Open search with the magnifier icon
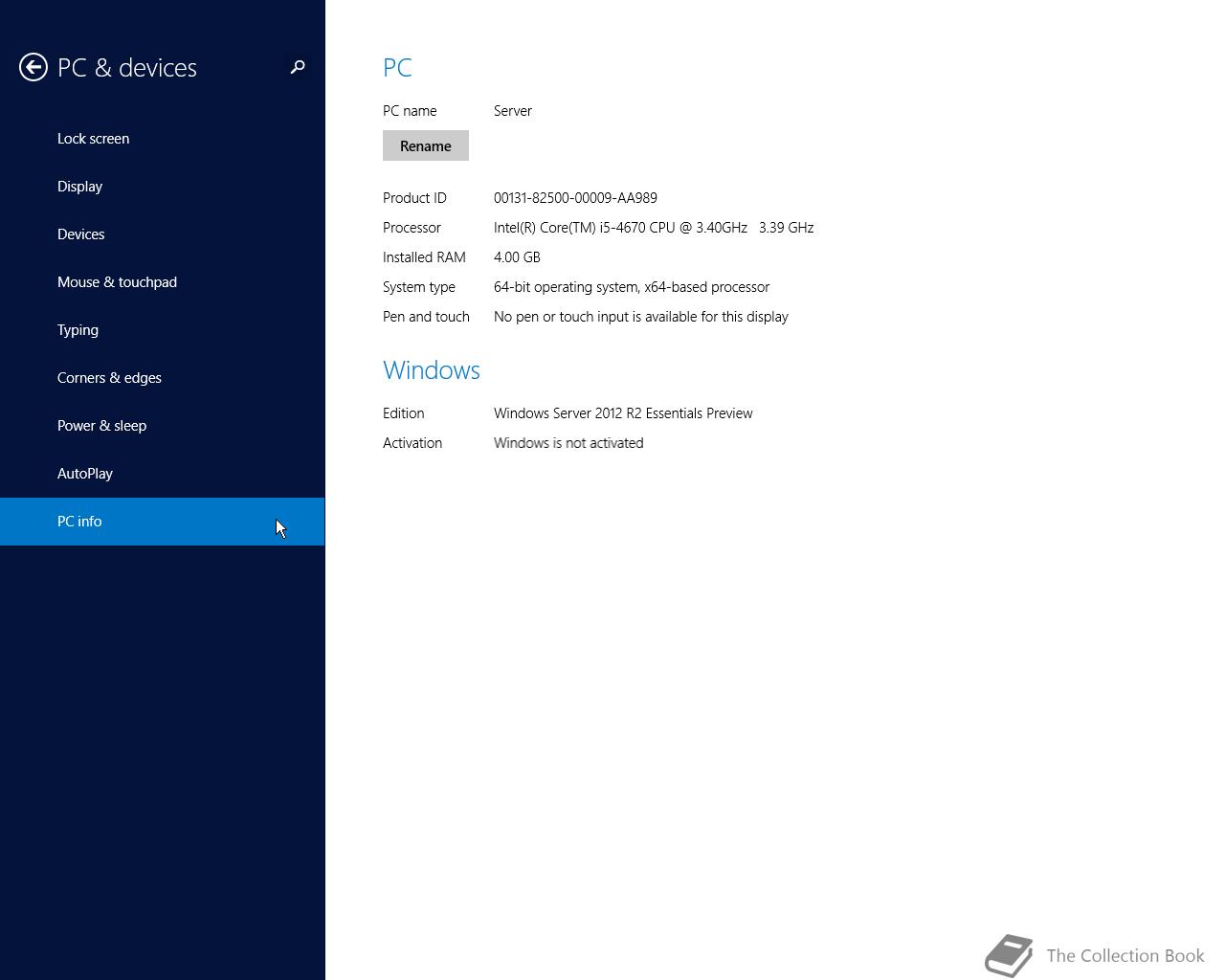 [298, 67]
